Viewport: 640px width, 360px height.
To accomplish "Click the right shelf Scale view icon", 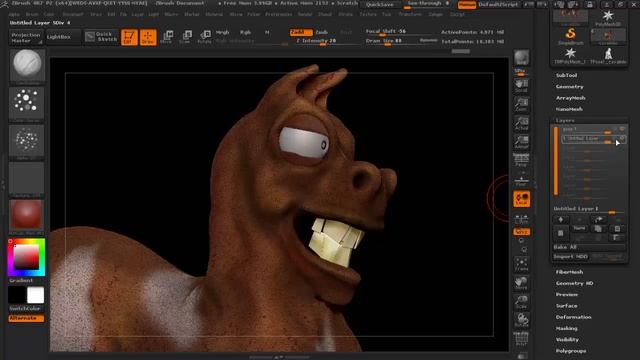I will pos(521,302).
